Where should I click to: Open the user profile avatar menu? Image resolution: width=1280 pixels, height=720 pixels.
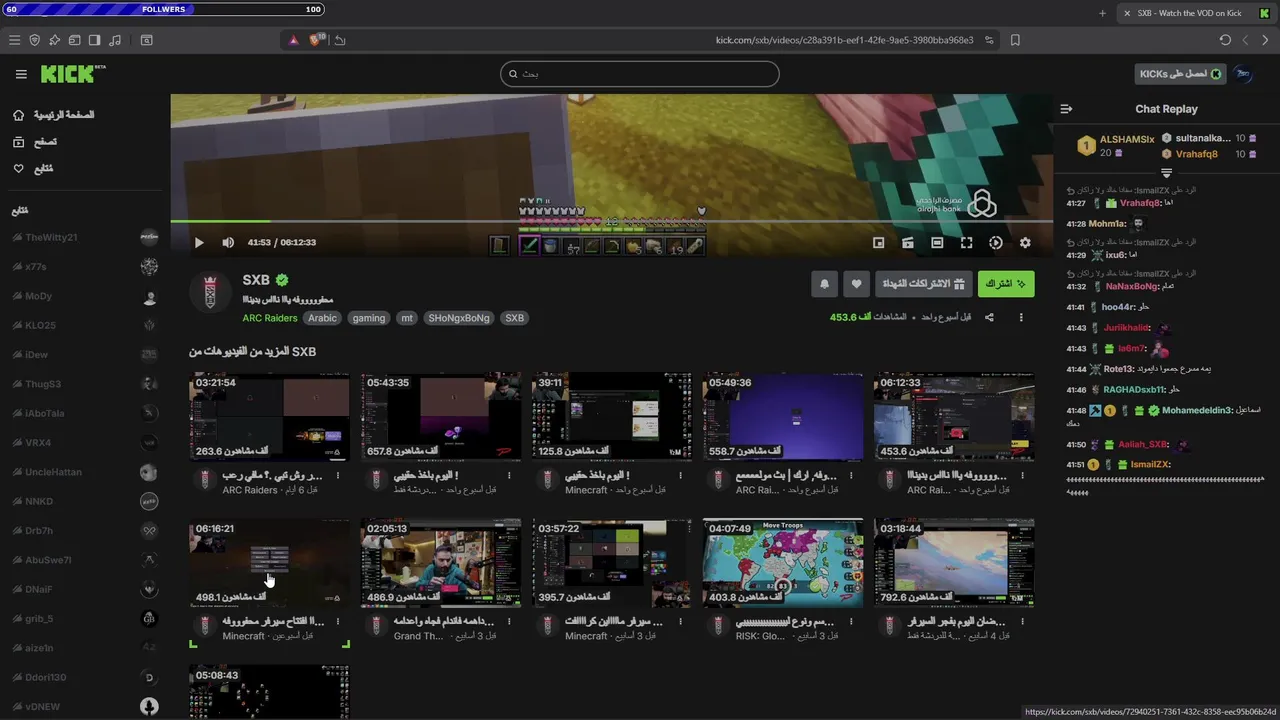coord(1243,74)
